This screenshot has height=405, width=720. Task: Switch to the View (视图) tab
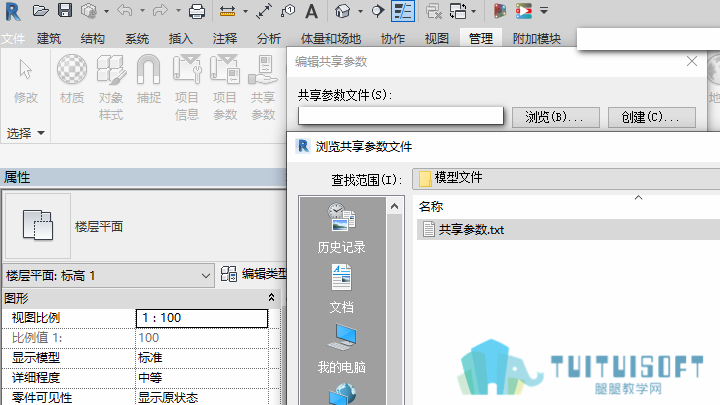[436, 39]
